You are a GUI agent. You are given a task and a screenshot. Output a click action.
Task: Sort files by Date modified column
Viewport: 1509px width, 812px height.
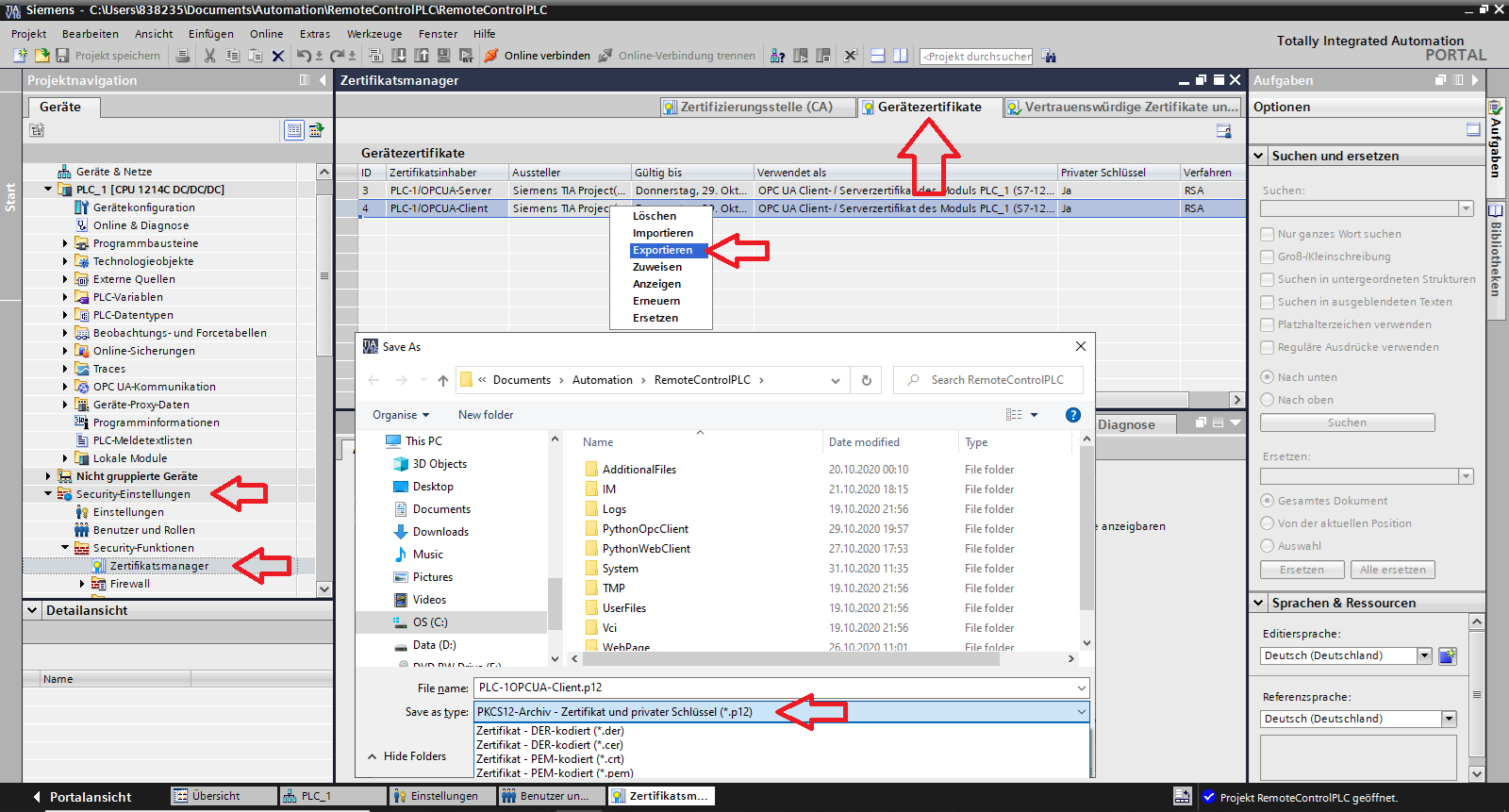(864, 442)
